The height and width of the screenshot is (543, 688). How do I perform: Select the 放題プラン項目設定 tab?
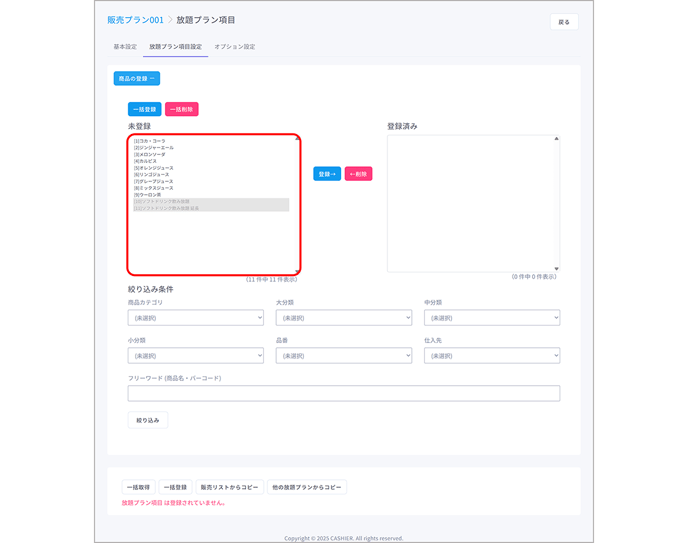click(x=176, y=46)
